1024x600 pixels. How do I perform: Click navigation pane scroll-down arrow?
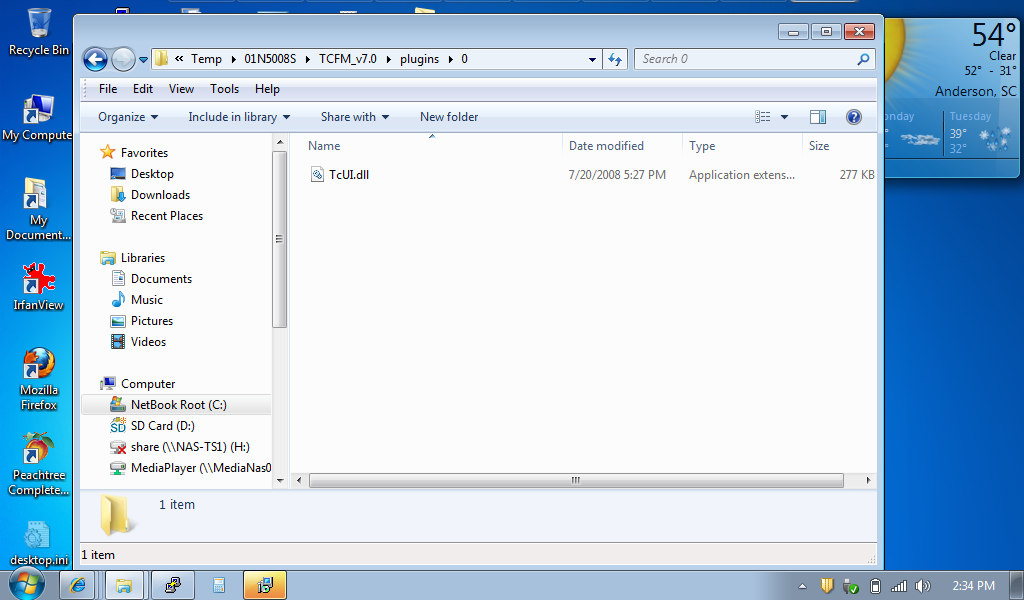(x=280, y=481)
